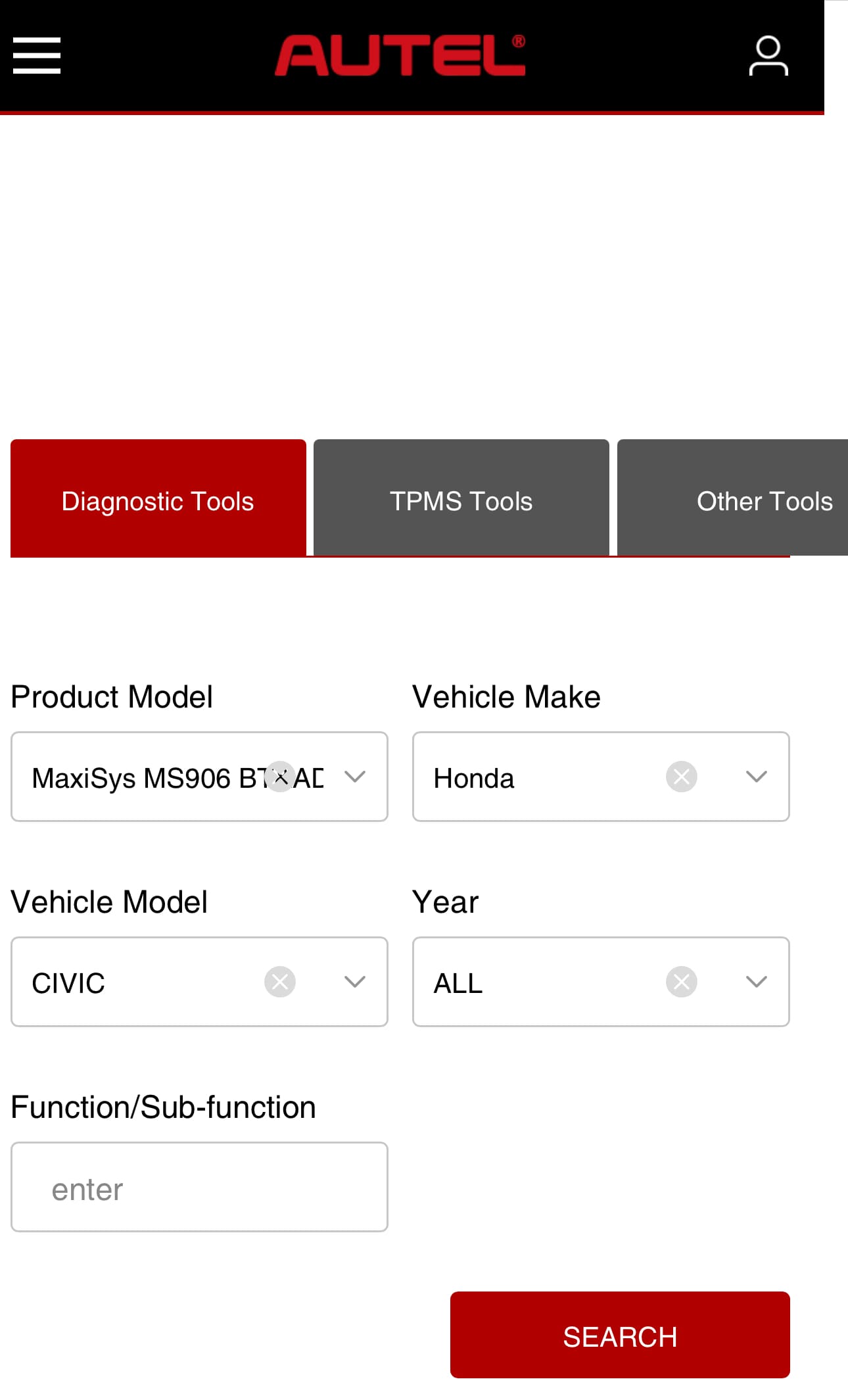Clear the Product Model selection

pyautogui.click(x=280, y=777)
